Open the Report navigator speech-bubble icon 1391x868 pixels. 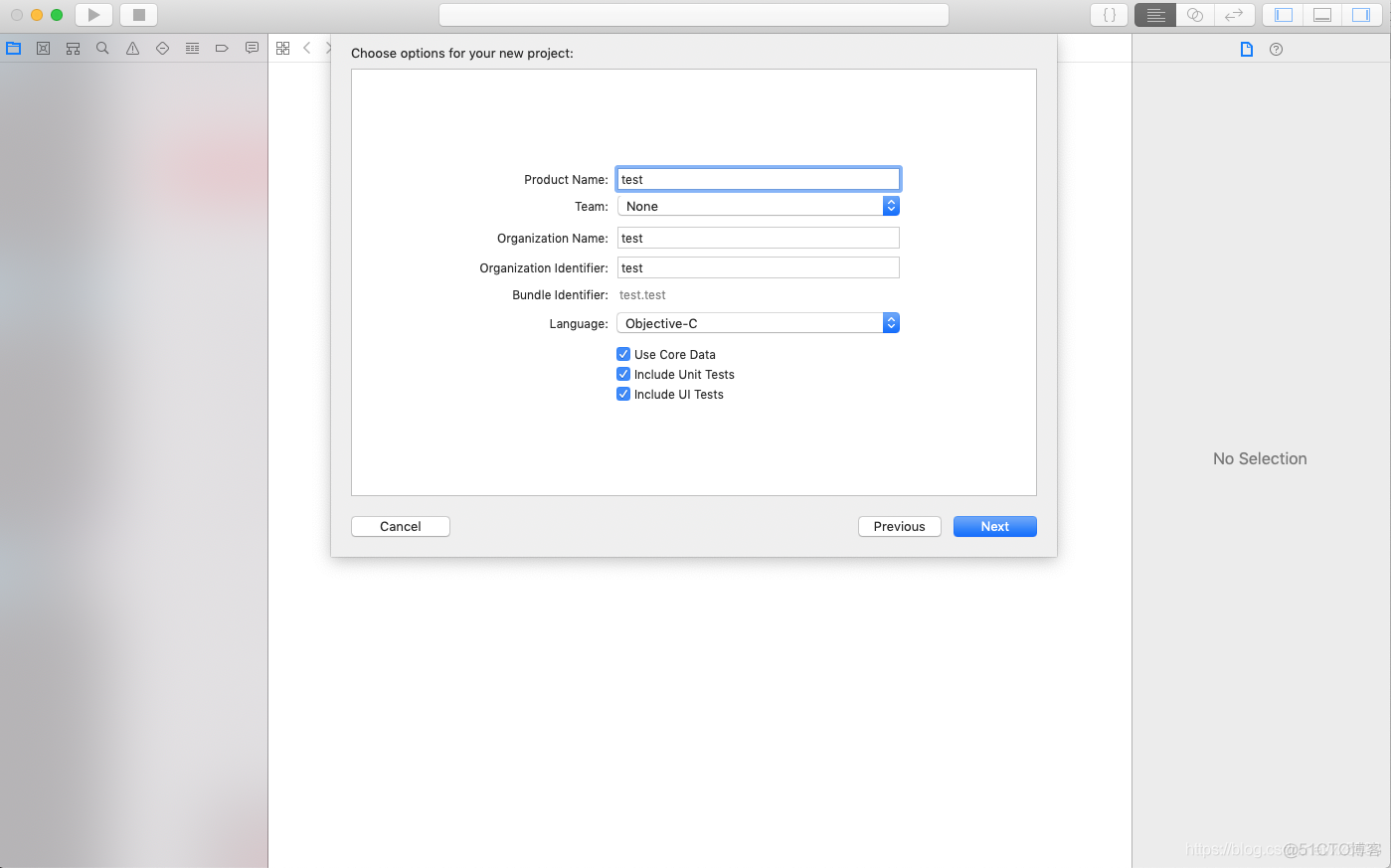click(252, 48)
